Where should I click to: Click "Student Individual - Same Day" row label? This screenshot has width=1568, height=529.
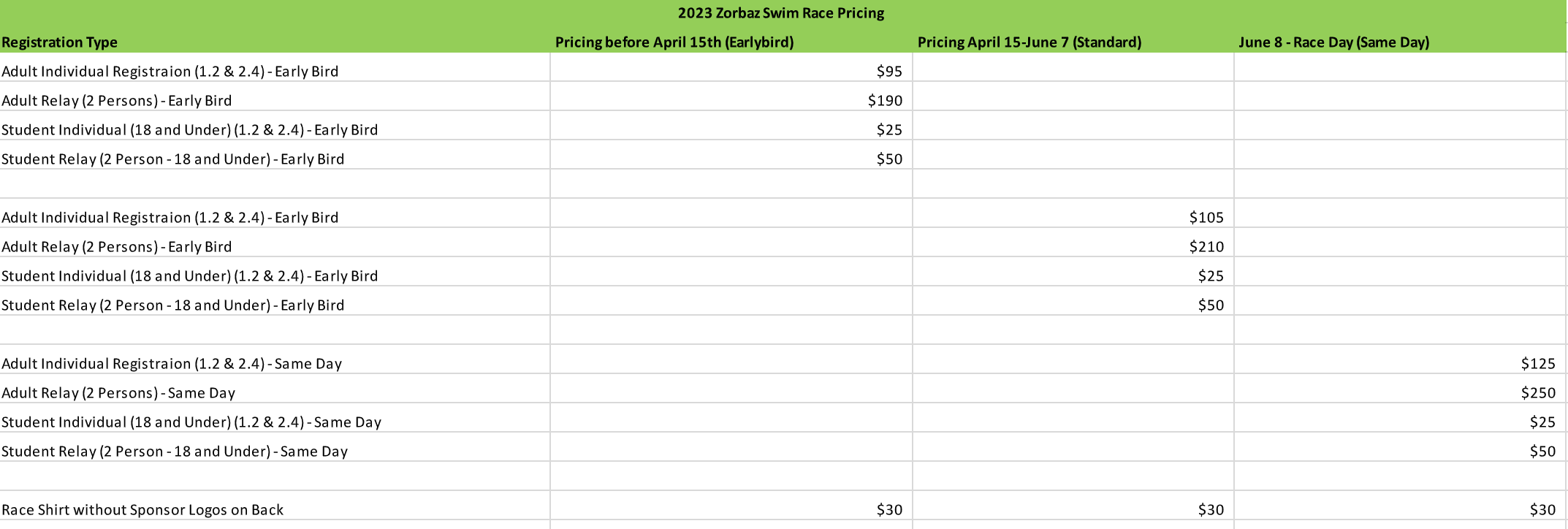click(x=191, y=422)
